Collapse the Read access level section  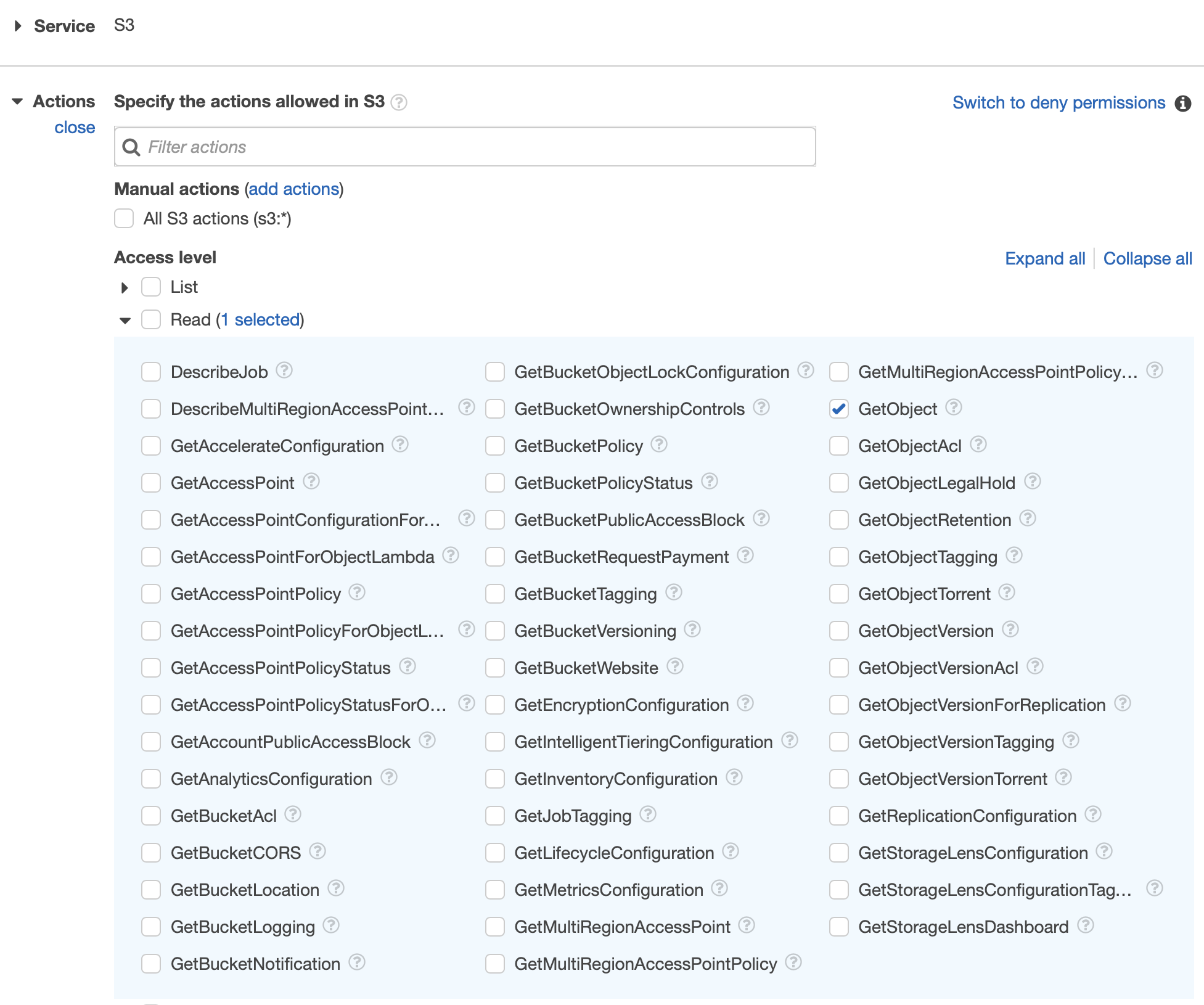[125, 320]
